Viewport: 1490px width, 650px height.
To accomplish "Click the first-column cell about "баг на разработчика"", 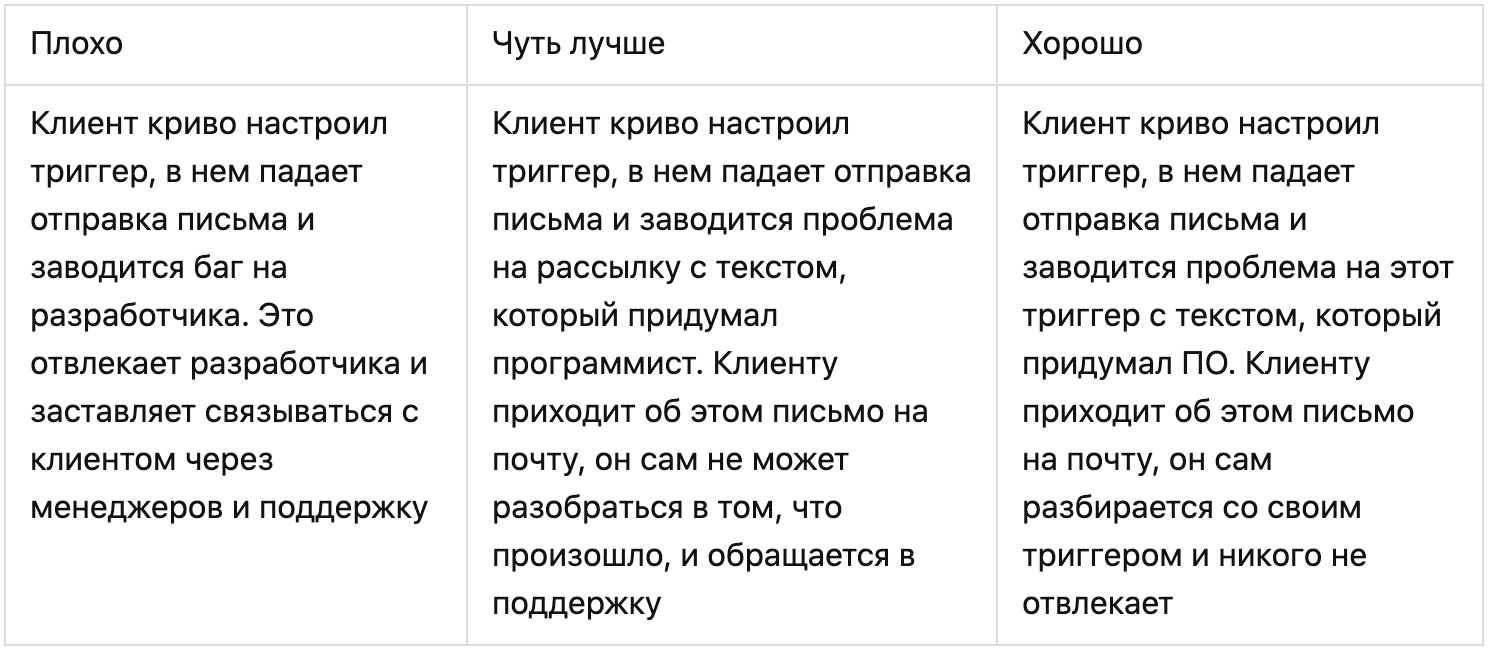I will click(x=235, y=364).
